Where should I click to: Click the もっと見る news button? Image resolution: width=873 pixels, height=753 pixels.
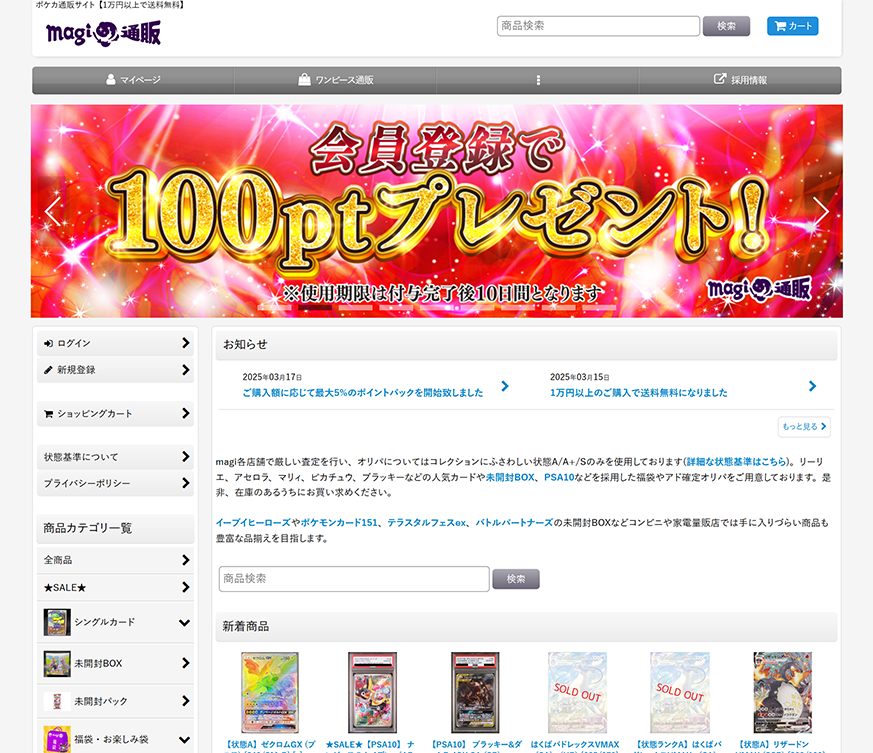pos(804,427)
